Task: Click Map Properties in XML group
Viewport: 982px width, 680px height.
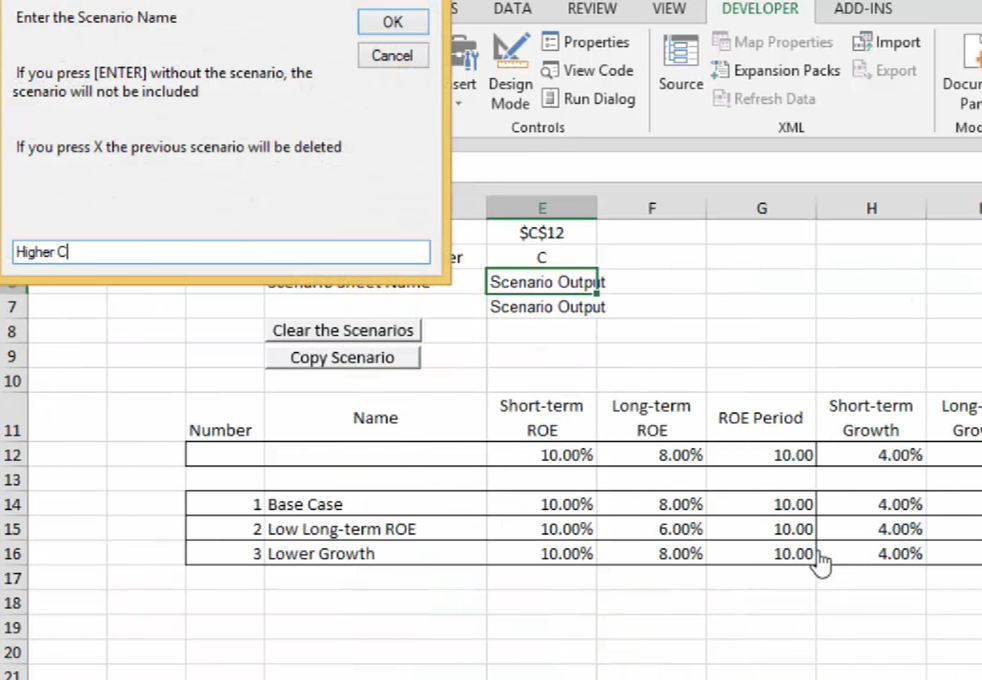Action: pyautogui.click(x=773, y=42)
